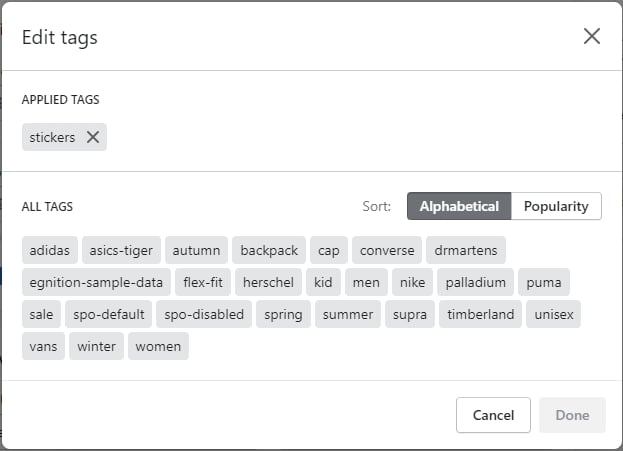Sort tags by Alphabetical order

[459, 206]
